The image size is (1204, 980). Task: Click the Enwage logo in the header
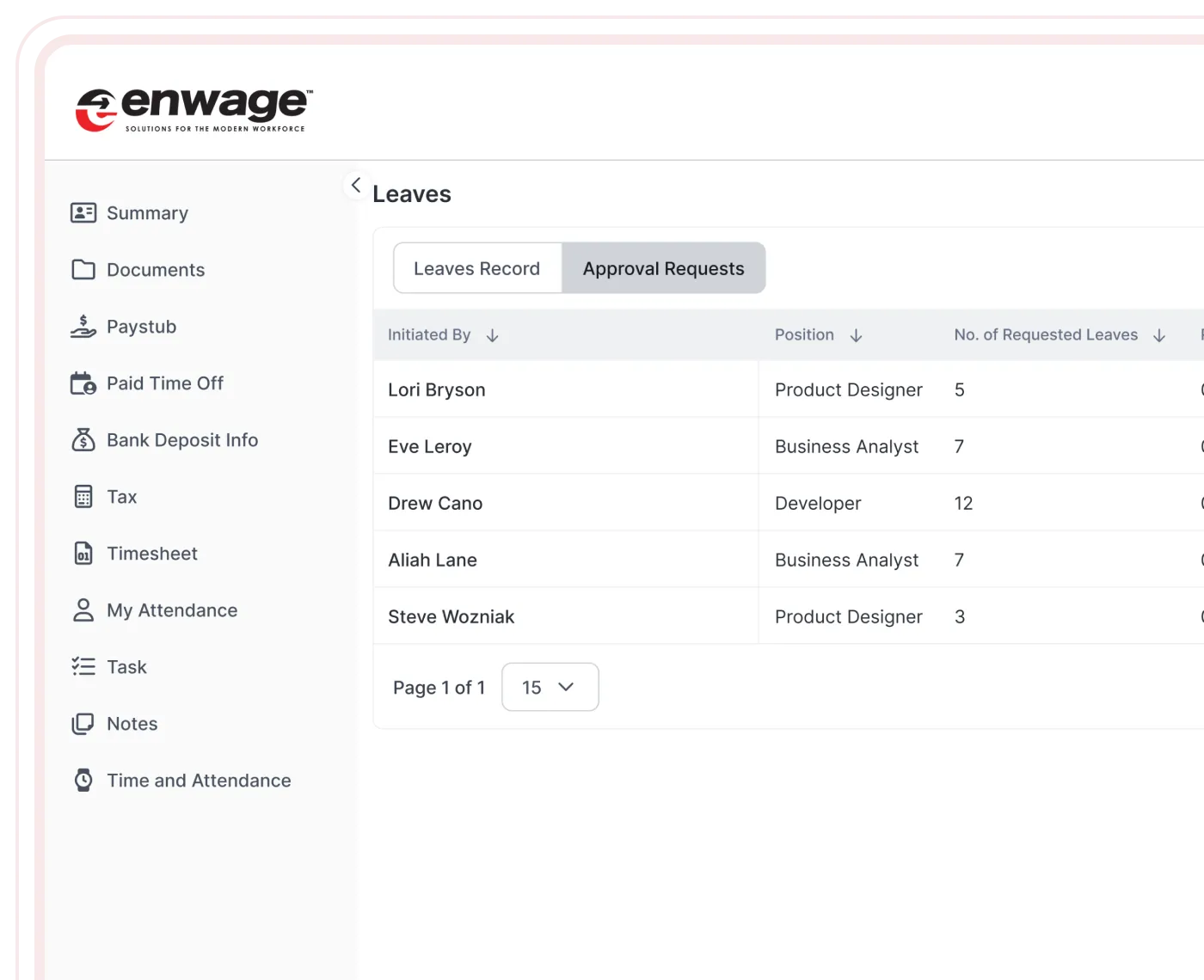(x=194, y=110)
